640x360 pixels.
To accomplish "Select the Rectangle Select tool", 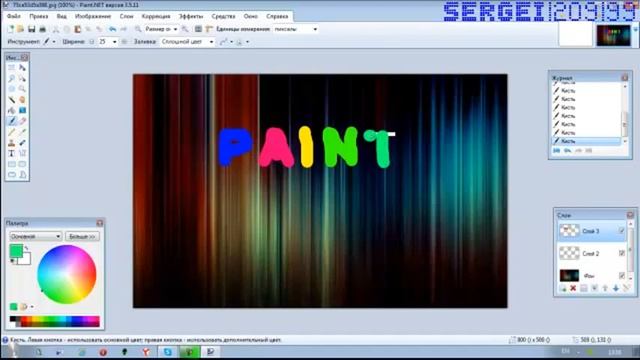I will [11, 68].
